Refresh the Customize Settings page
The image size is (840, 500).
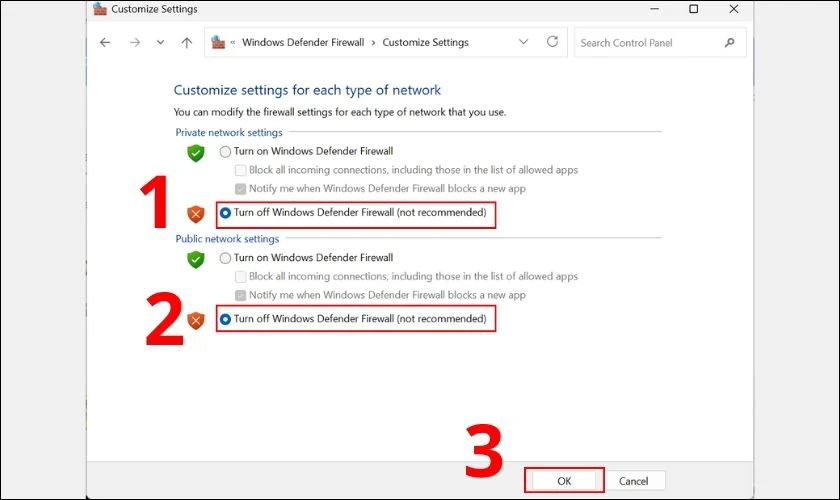pos(552,42)
